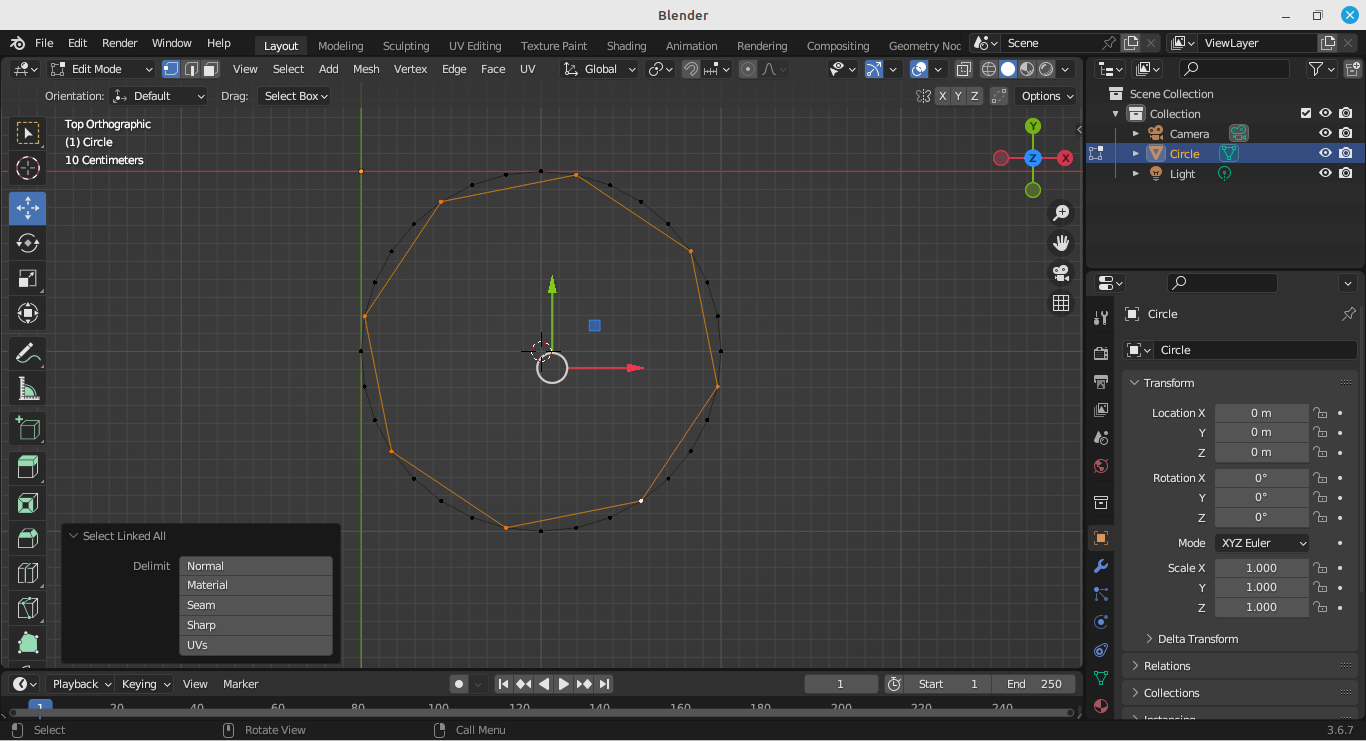Enable vertex select mode

[x=171, y=69]
